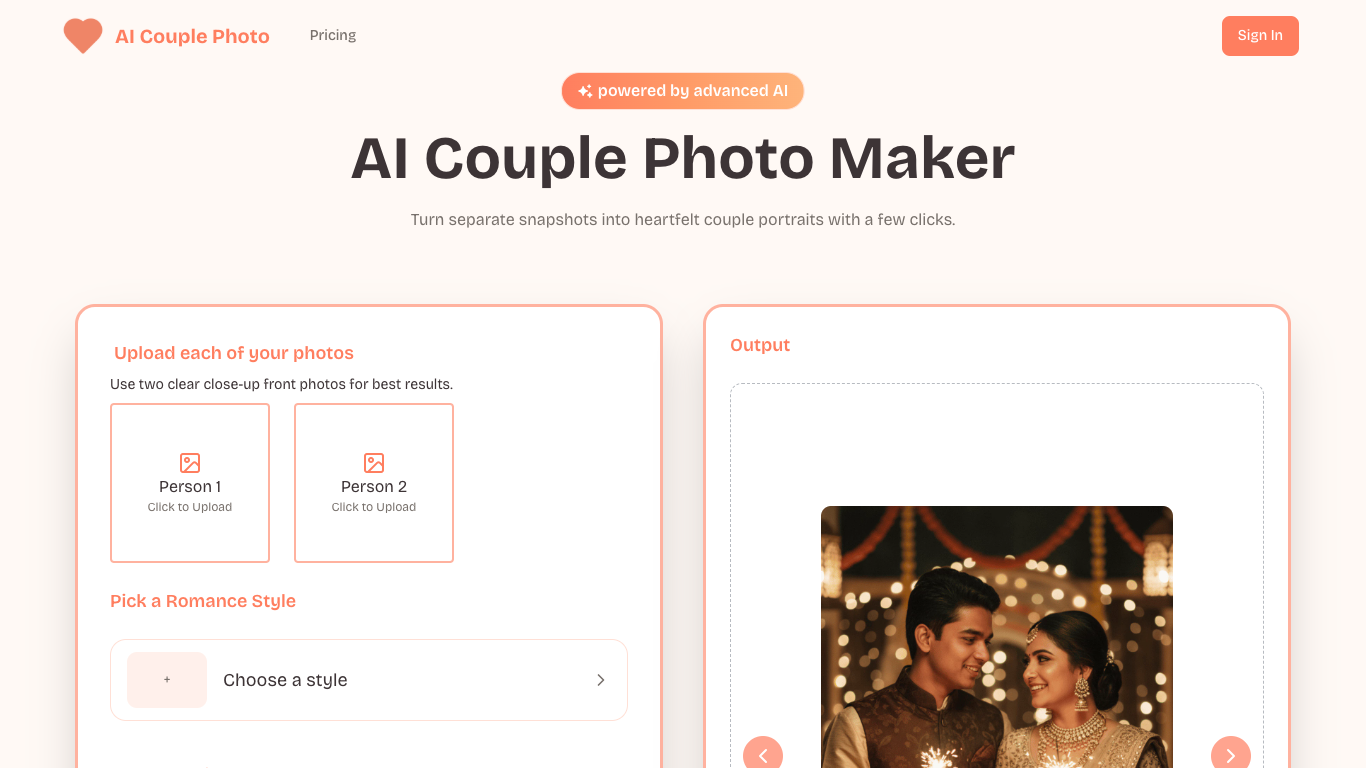
Task: Click the Sign In button
Action: (1260, 36)
